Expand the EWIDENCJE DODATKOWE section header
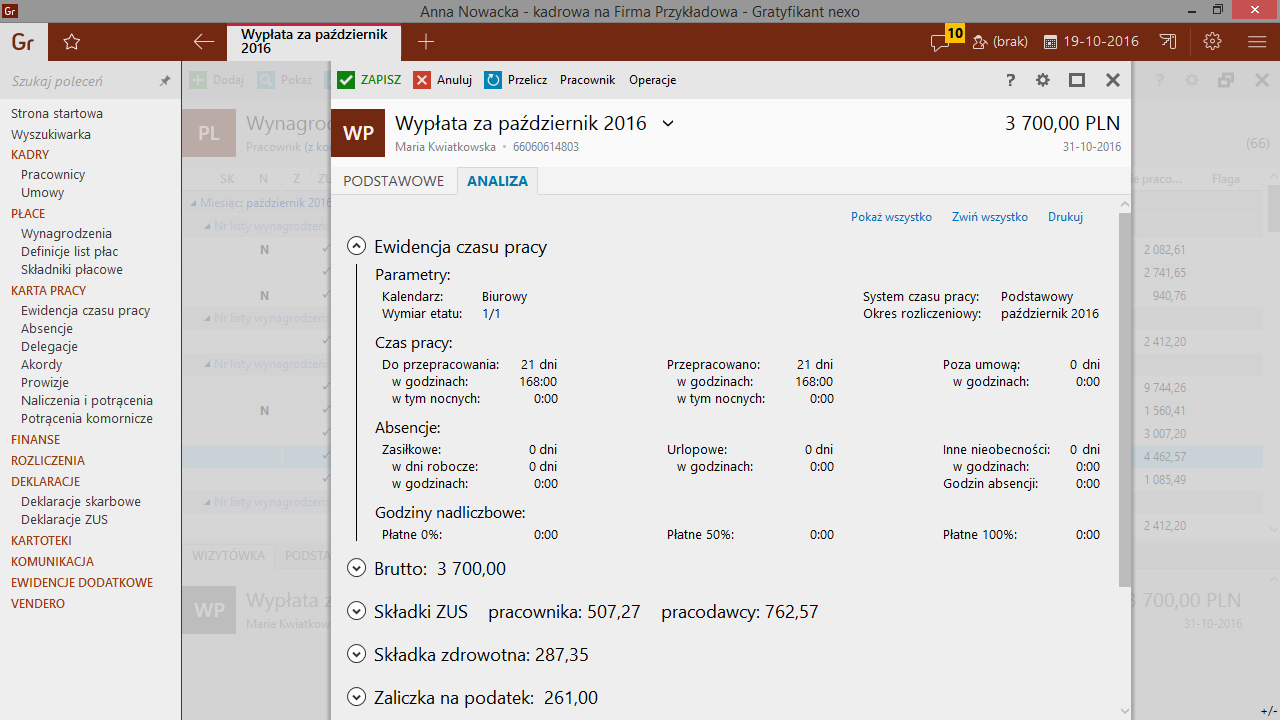 82,582
